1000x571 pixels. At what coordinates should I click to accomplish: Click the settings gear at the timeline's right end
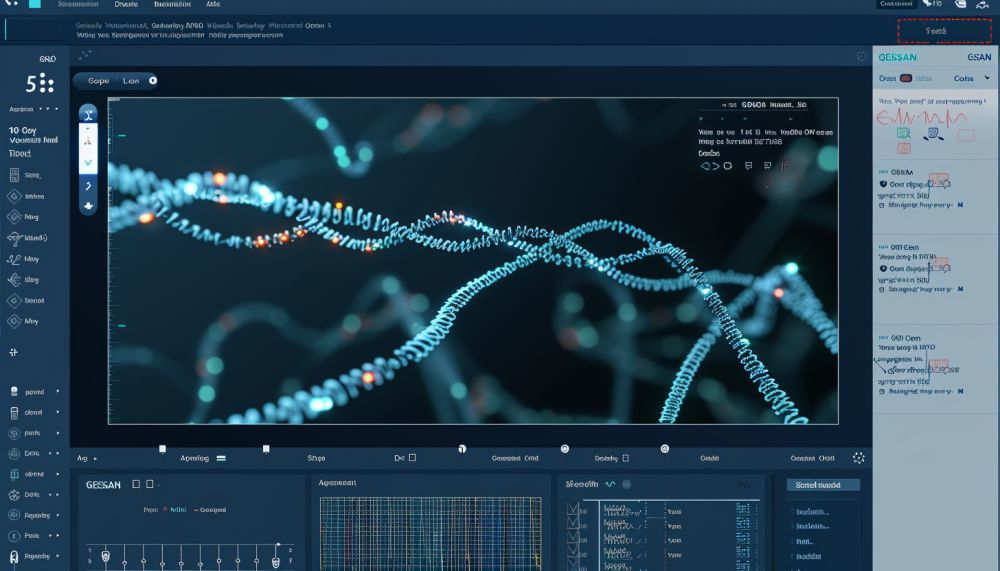pos(857,458)
